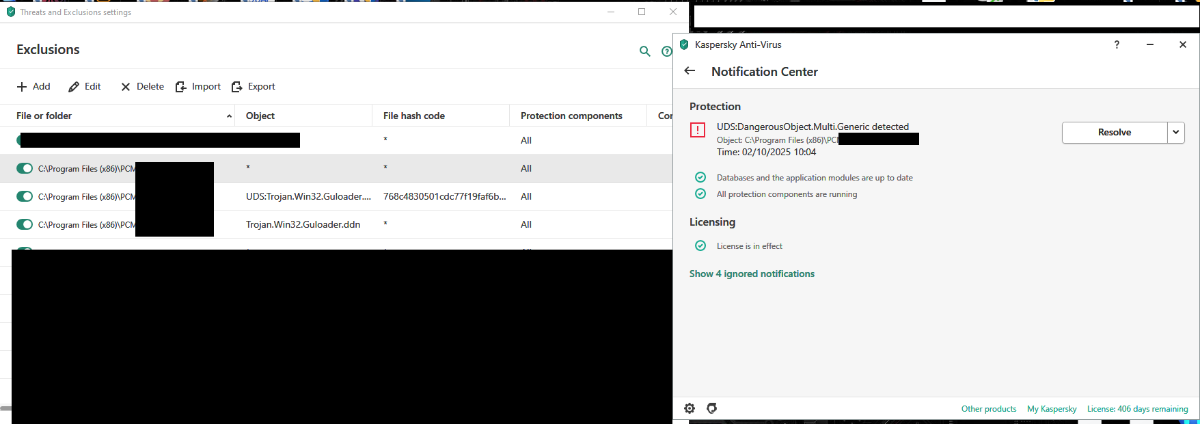1200x424 pixels.
Task: Click the red alert icon for detected threat
Action: click(697, 130)
